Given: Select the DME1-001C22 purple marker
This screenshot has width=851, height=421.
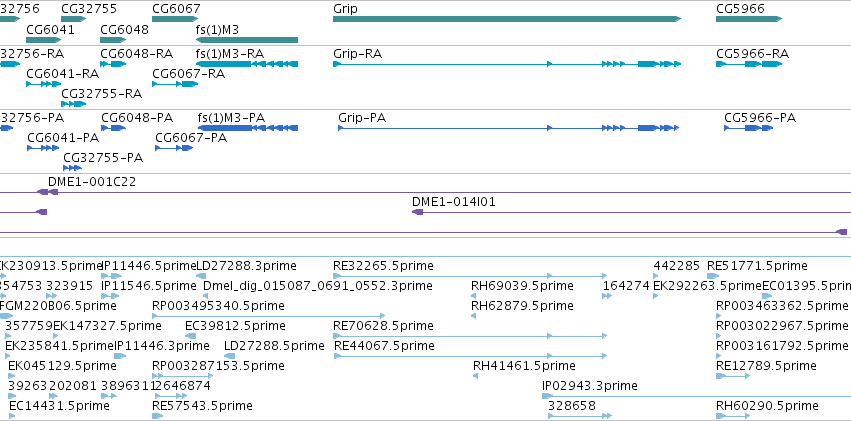Looking at the screenshot, I should pos(47,192).
